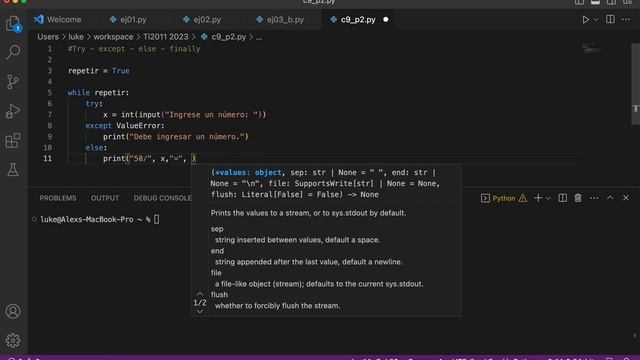Switch to the ej03_b.py tab

(280, 20)
